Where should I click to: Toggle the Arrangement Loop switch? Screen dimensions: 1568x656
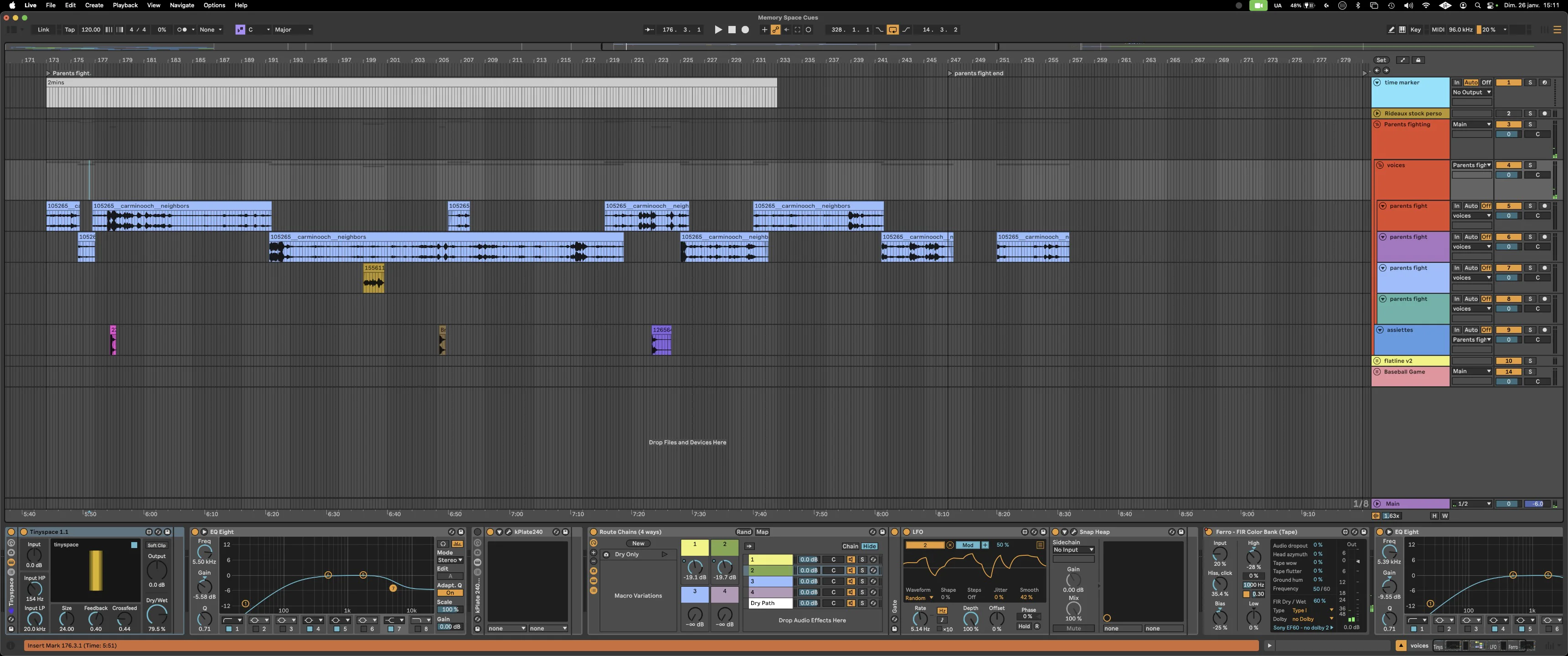[x=892, y=29]
